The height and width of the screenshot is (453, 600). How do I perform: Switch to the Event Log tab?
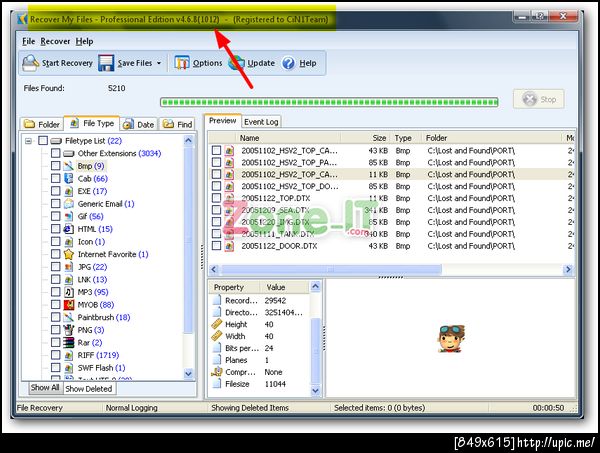click(x=261, y=122)
